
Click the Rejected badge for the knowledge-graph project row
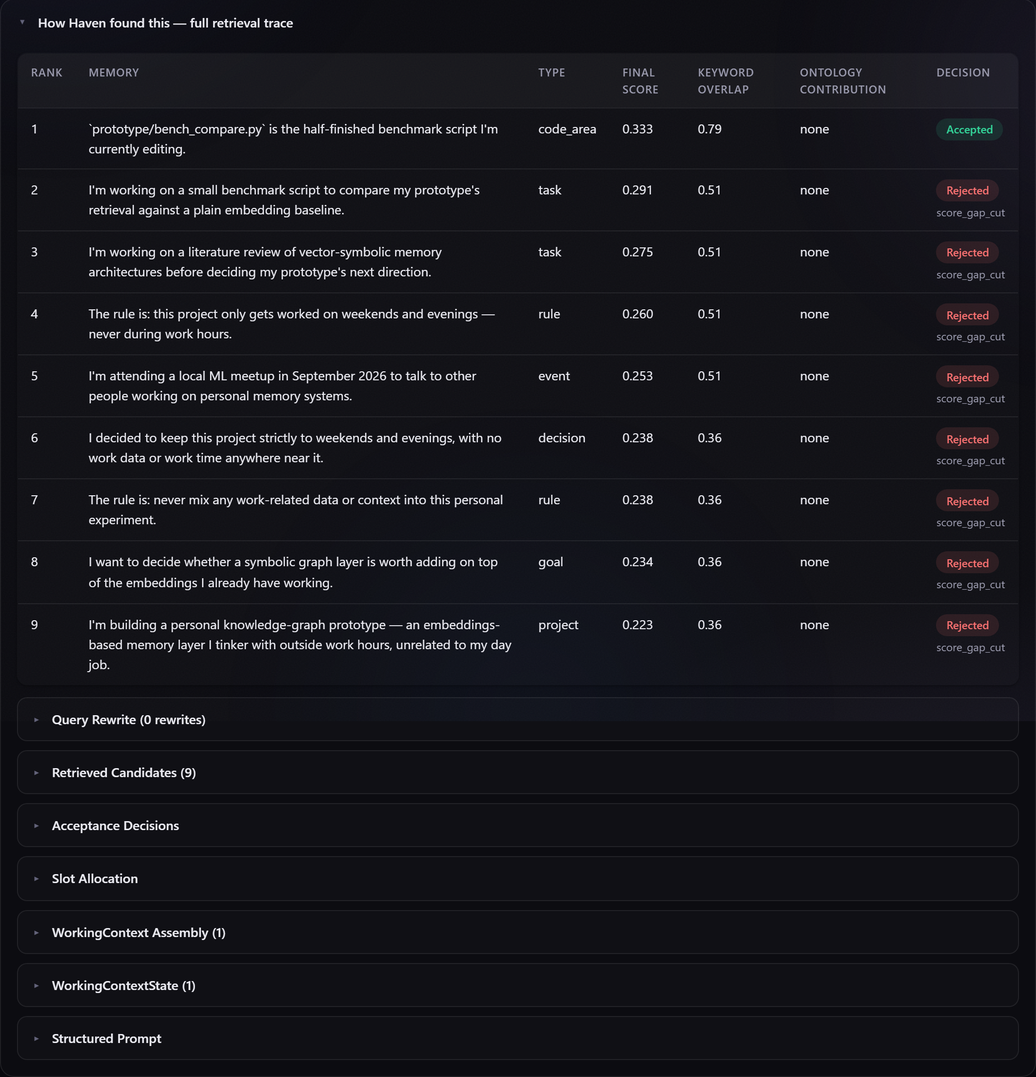tap(967, 625)
